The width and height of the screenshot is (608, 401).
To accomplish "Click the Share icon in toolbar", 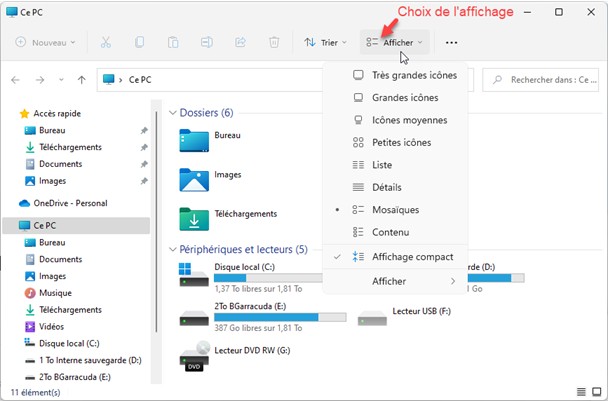I will (x=240, y=43).
